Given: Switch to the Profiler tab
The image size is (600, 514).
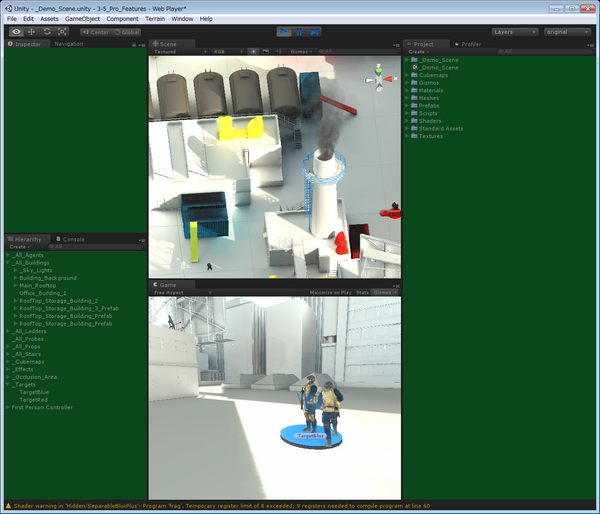Looking at the screenshot, I should click(470, 44).
